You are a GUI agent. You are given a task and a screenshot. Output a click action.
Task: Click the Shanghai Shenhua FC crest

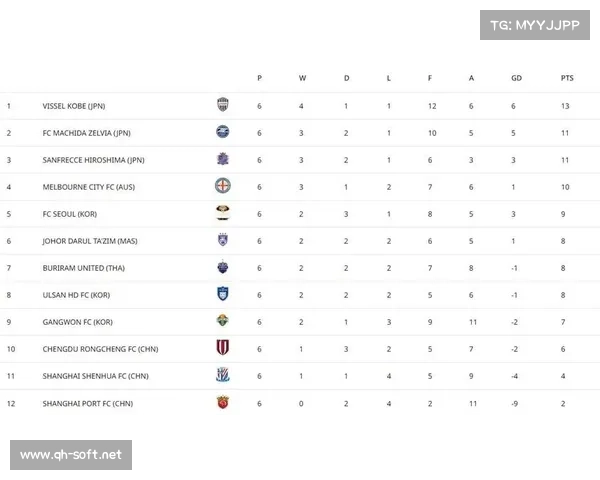(x=223, y=375)
